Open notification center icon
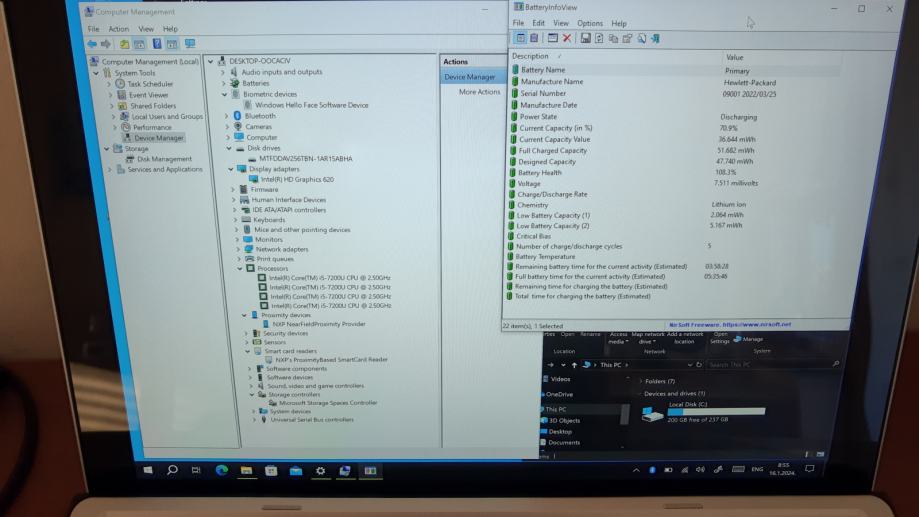Viewport: 919px width, 517px height. (809, 468)
